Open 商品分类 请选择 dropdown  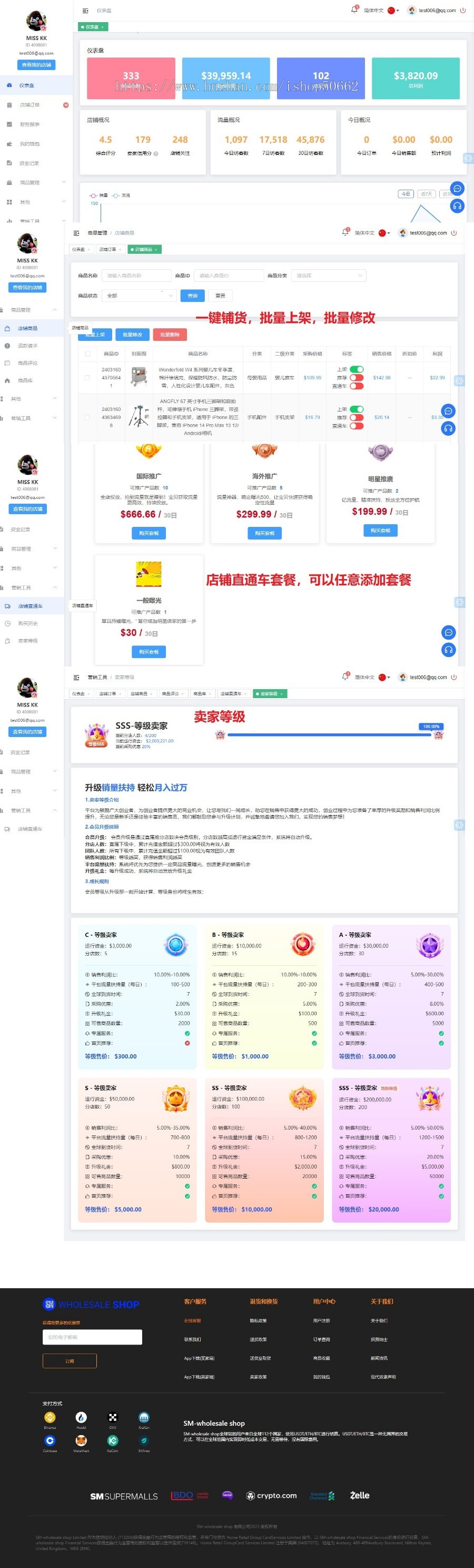(329, 276)
